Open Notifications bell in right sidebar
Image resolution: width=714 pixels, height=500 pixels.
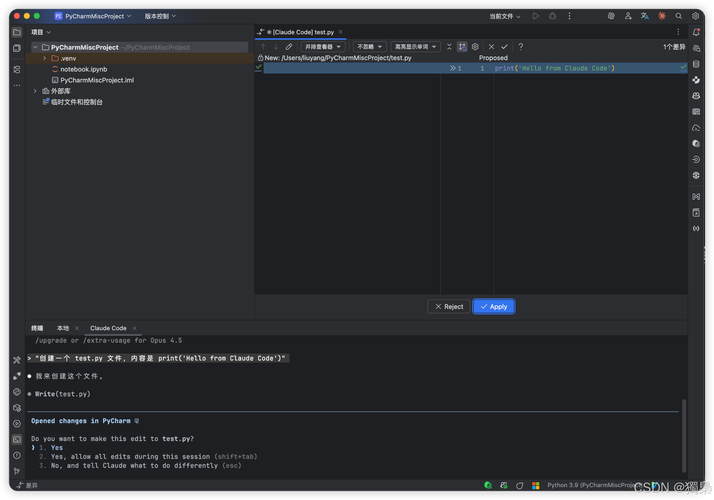click(x=696, y=32)
